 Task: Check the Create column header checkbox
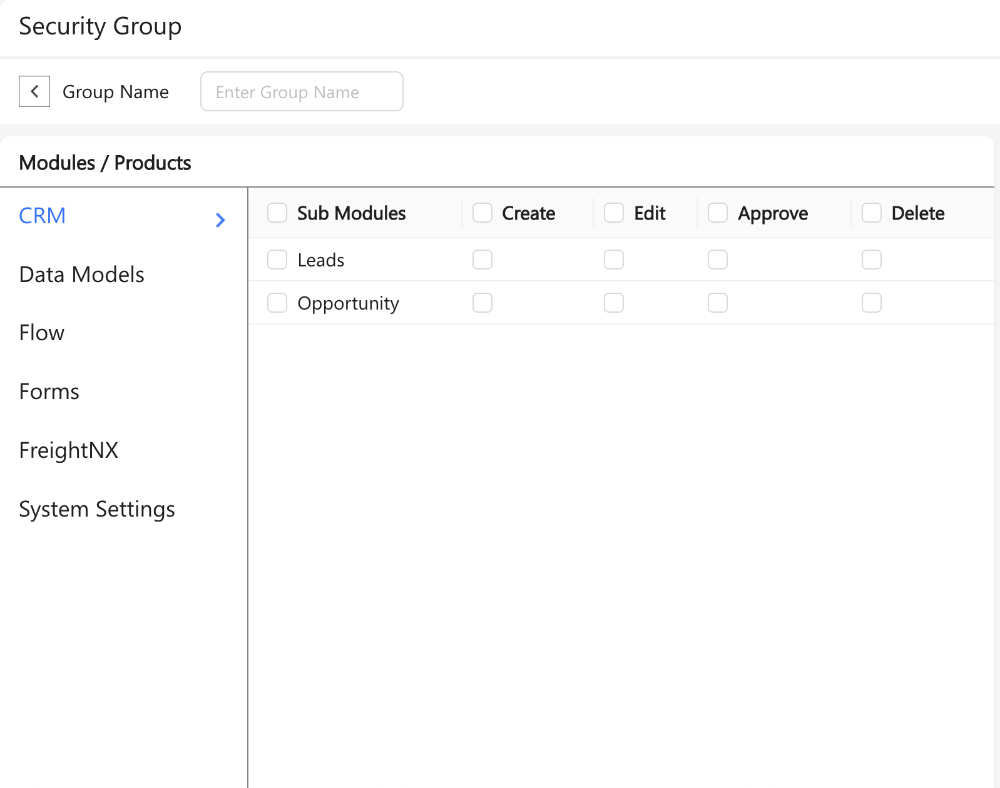(x=482, y=213)
